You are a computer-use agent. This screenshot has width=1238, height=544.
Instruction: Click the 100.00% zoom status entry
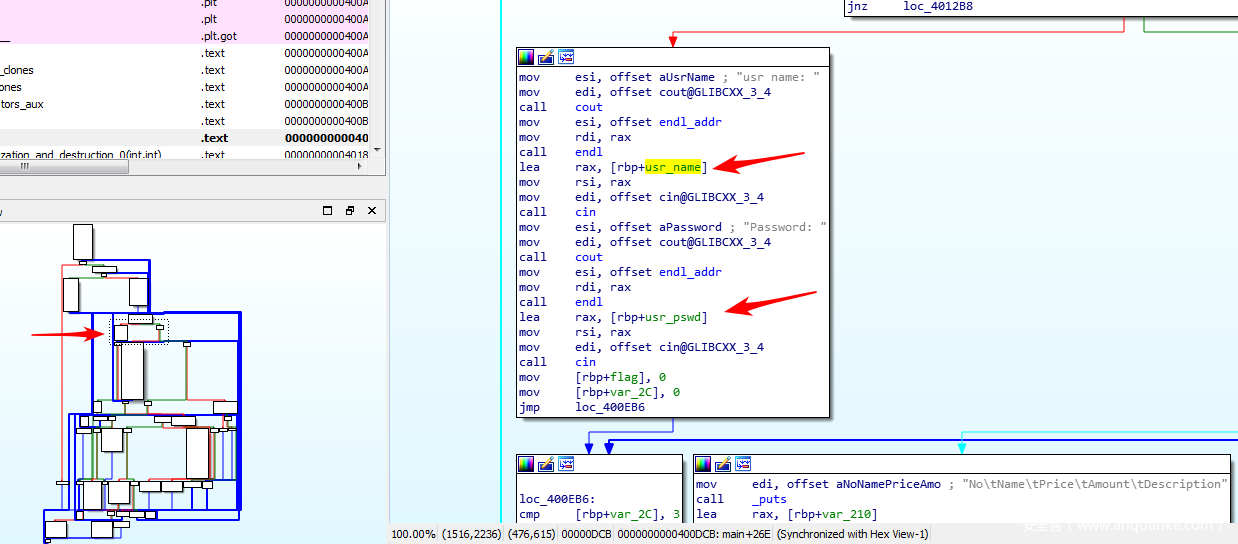413,534
